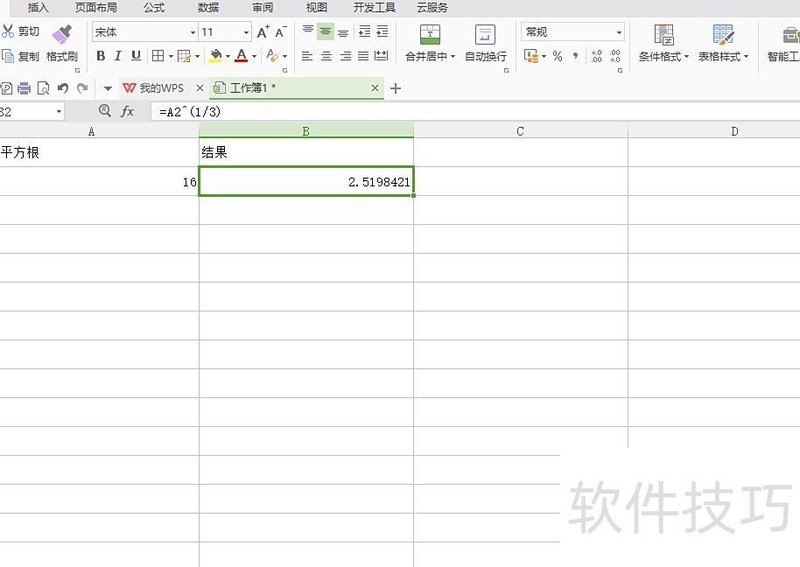Select column C header

click(520, 131)
